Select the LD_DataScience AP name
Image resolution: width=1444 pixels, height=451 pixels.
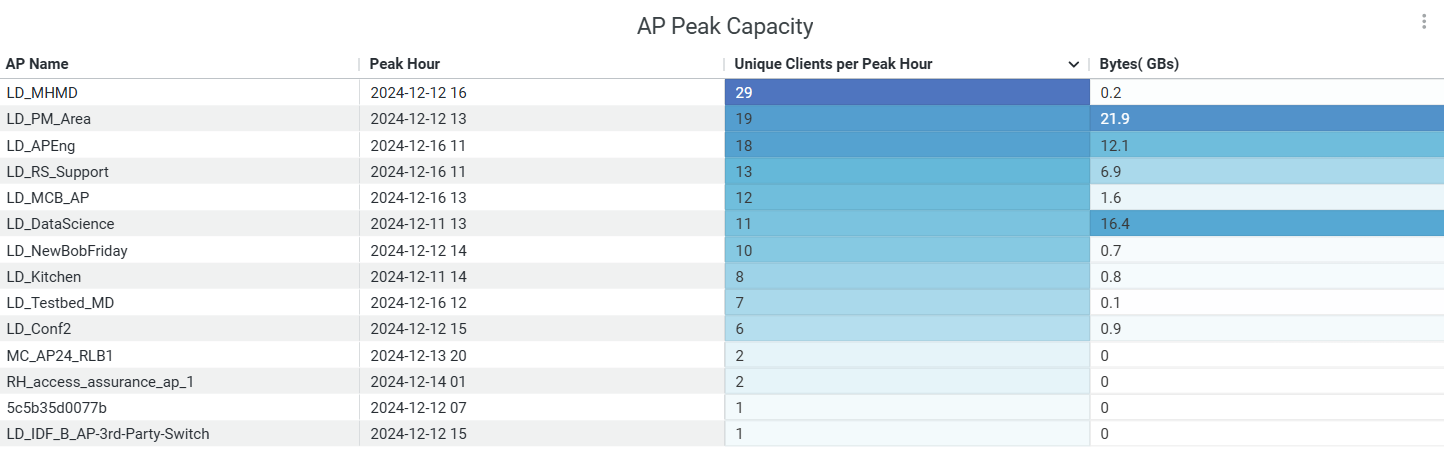pos(60,224)
